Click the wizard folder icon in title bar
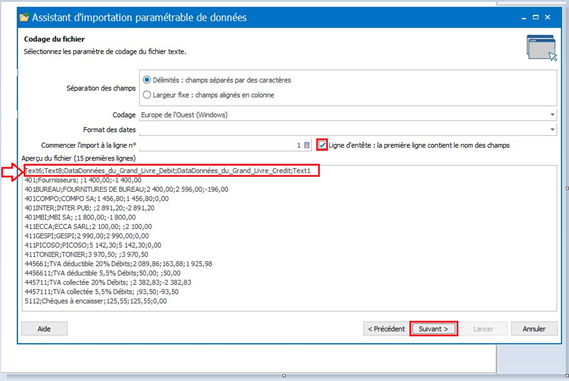Viewport: 569px width, 381px height. point(24,17)
